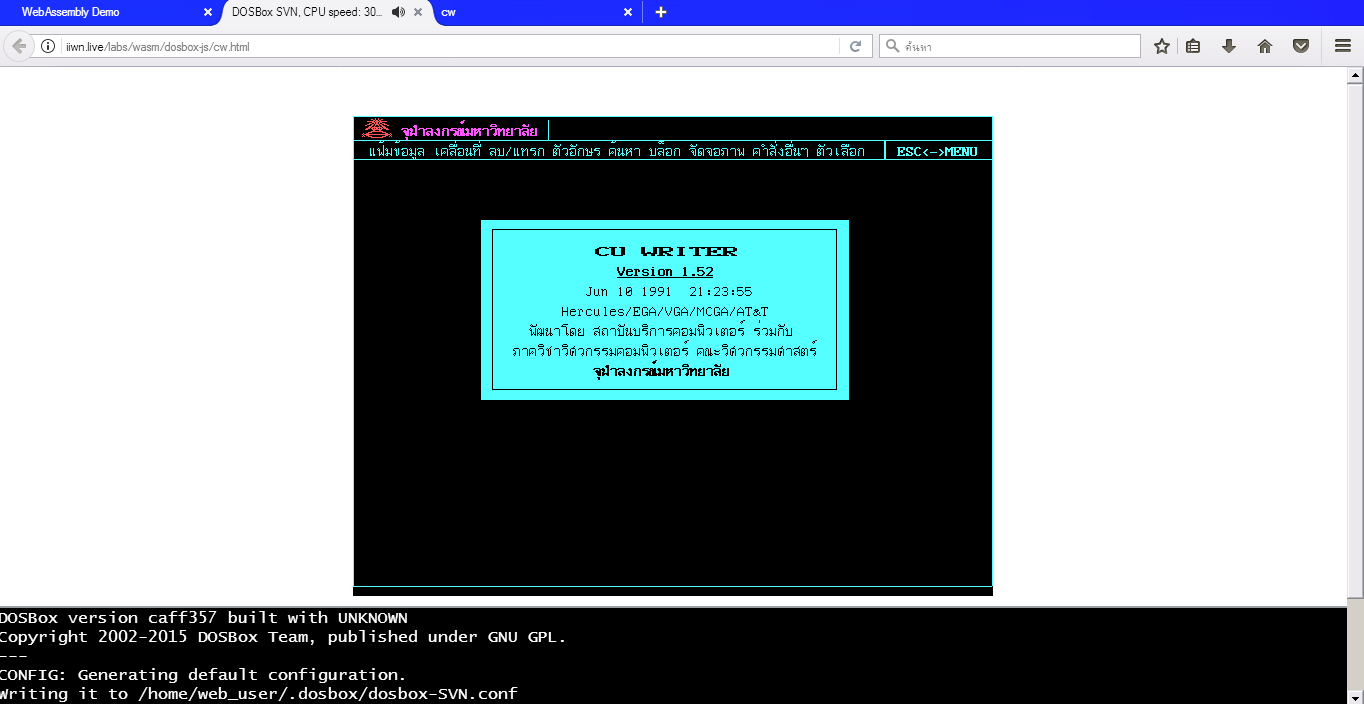Click the Hercules/EGA/VGA/MCGA/AT&T line
This screenshot has width=1364, height=704.
click(664, 312)
